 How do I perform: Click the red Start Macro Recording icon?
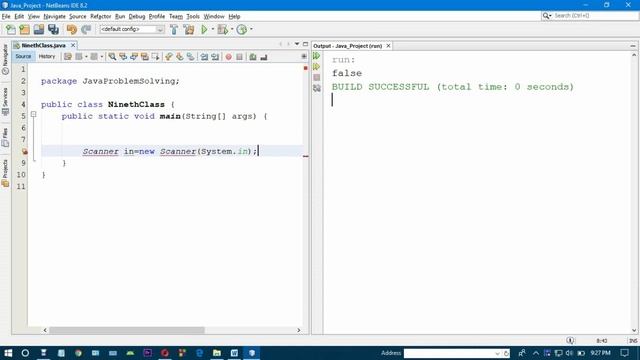tap(229, 57)
